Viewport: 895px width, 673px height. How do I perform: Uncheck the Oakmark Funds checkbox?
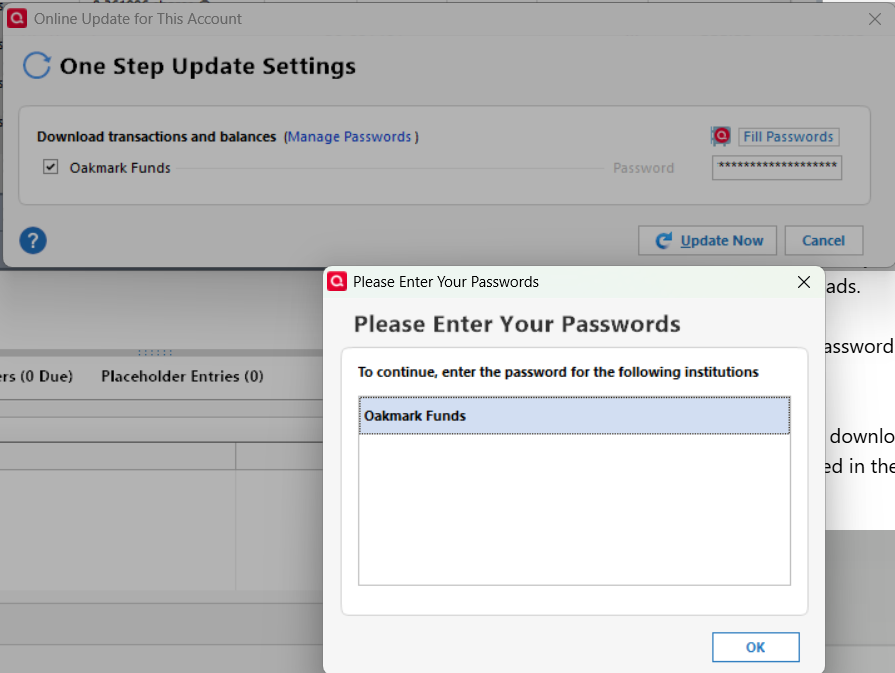(x=51, y=167)
